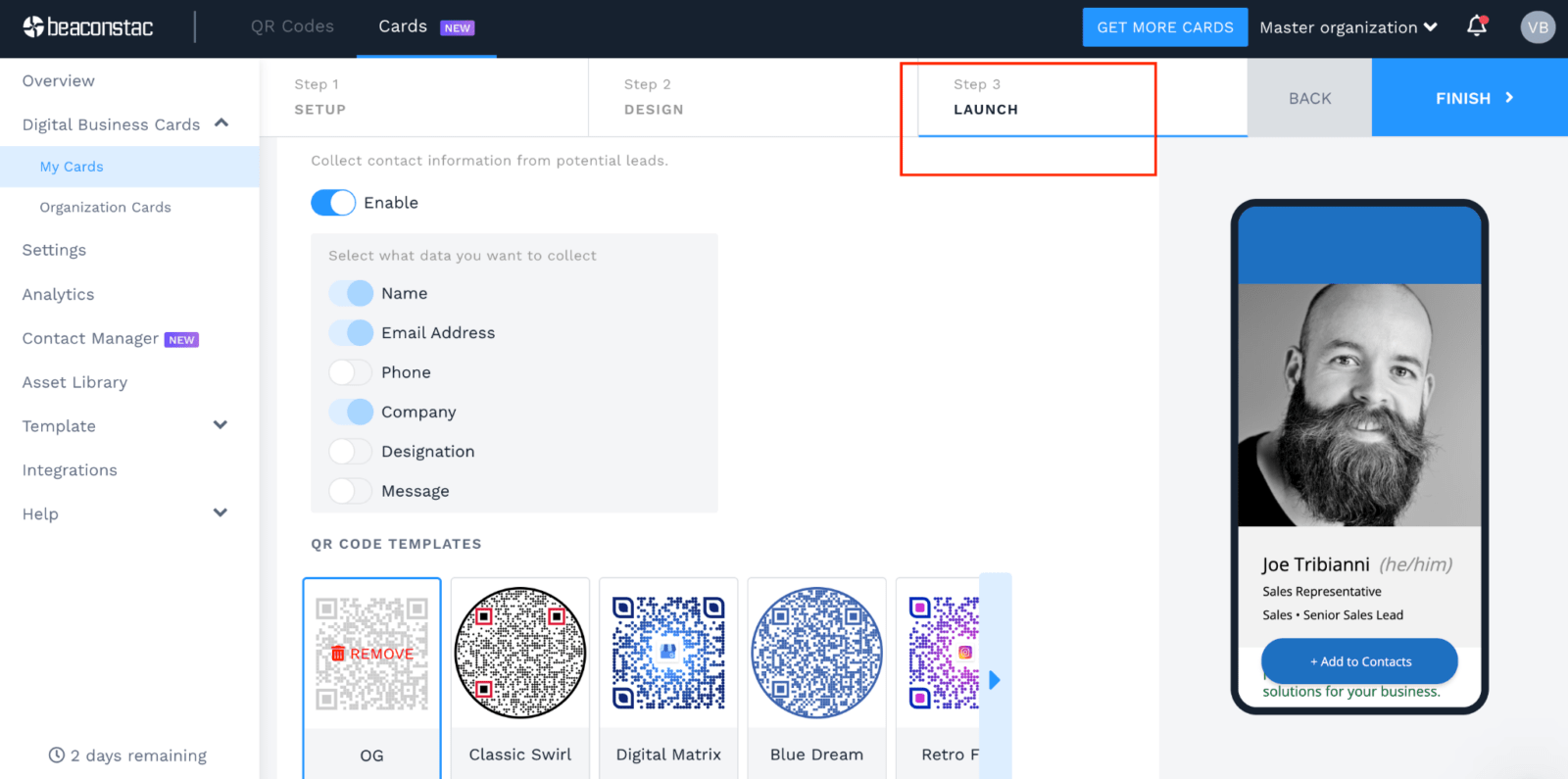Click the Finish button
1568x779 pixels.
pos(1469,98)
